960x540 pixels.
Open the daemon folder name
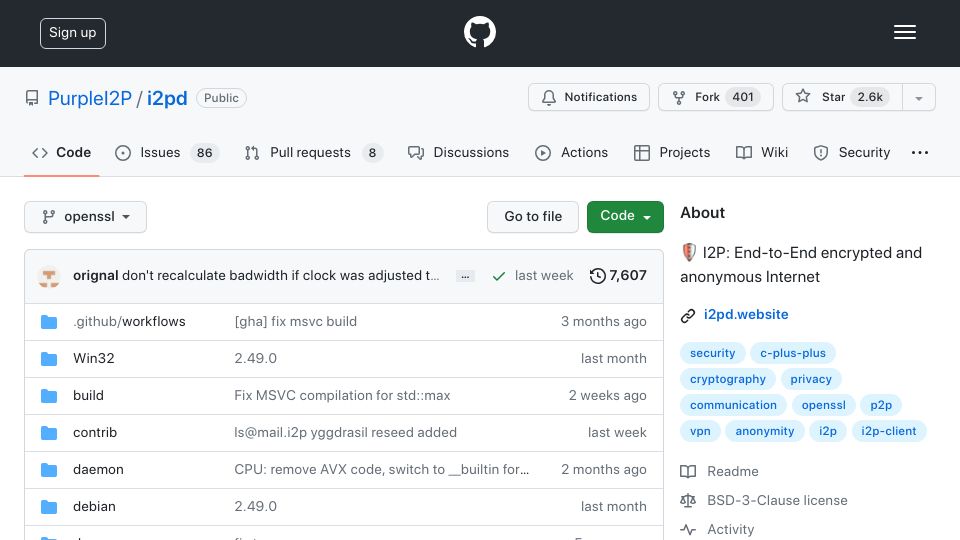(x=98, y=470)
